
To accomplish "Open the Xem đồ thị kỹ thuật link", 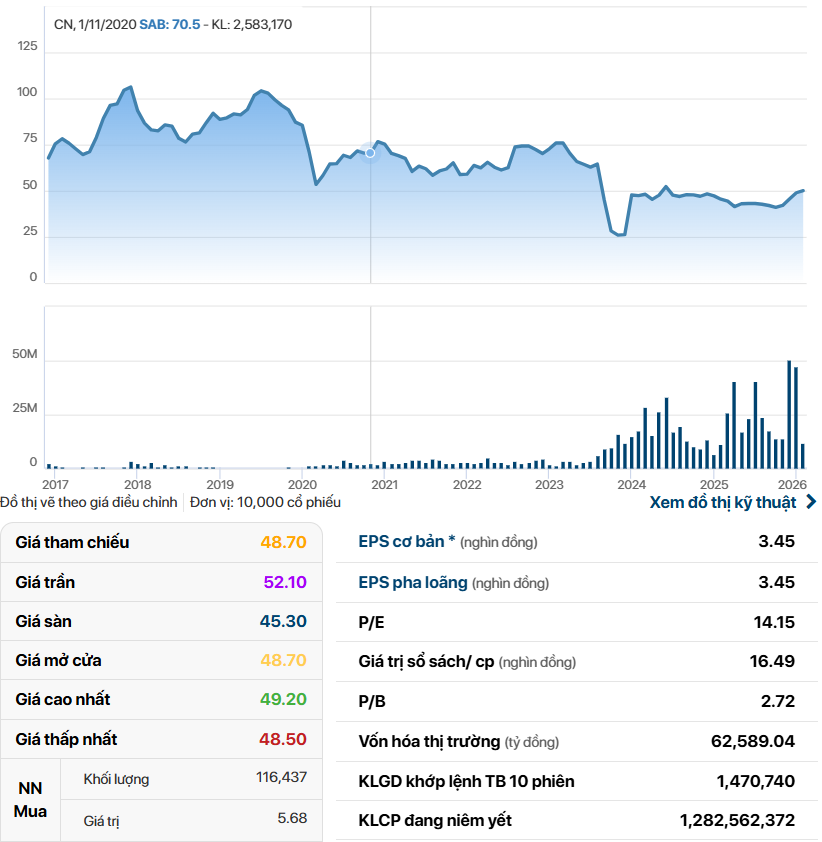I will click(x=722, y=502).
